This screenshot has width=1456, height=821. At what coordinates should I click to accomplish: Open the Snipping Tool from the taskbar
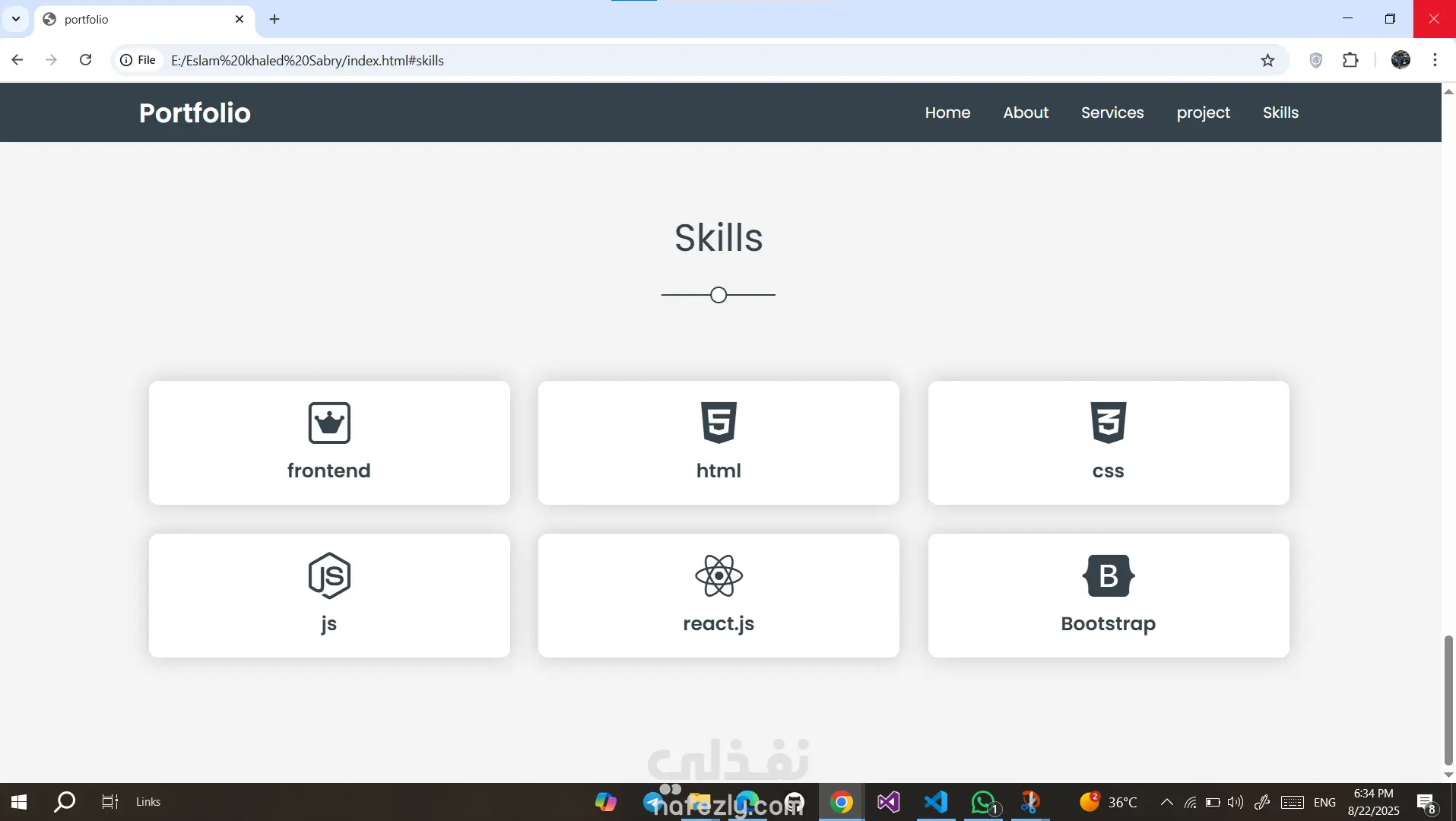(1030, 802)
